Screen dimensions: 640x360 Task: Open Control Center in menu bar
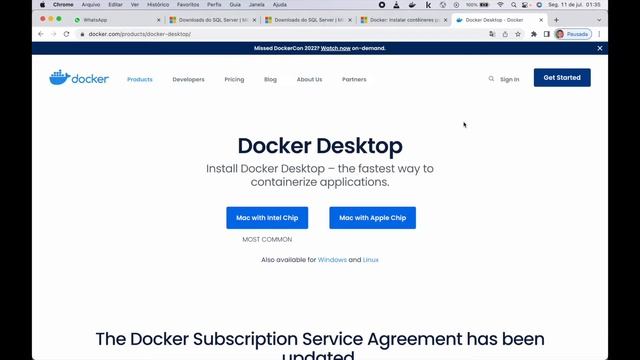pos(526,5)
